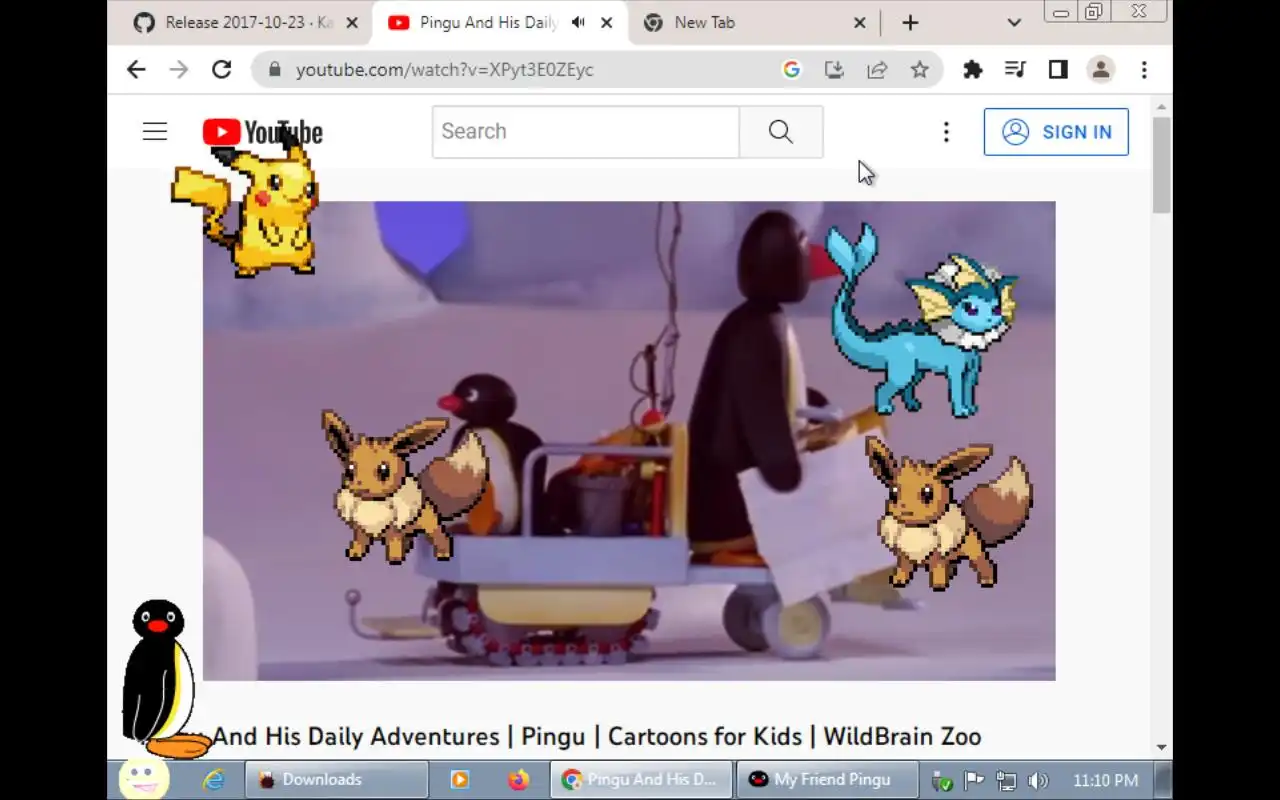Close the Pingu YouTube tab
This screenshot has height=800, width=1280.
607,22
